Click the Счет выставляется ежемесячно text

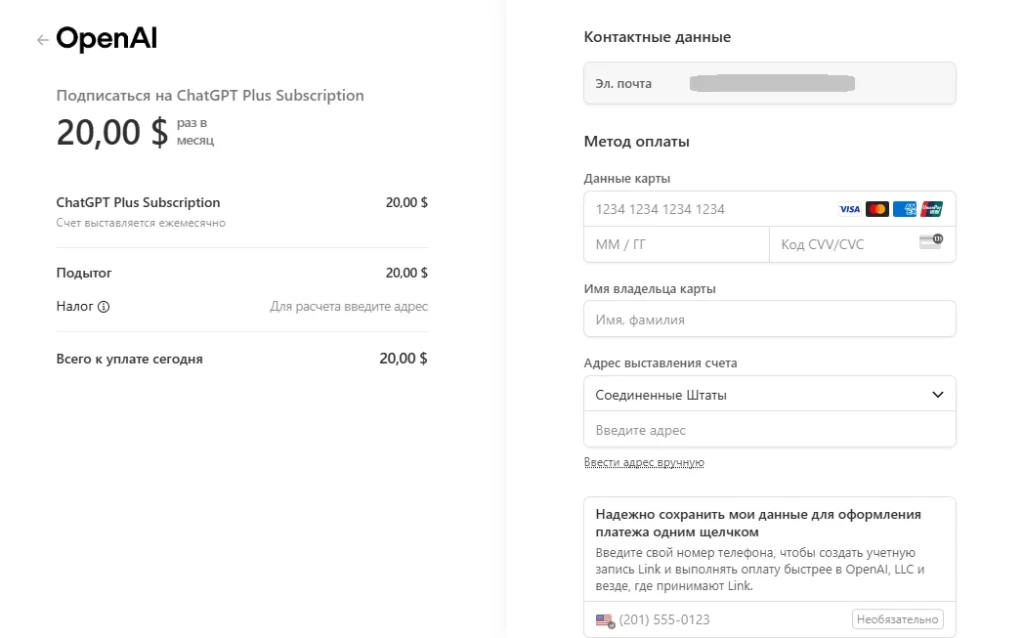(x=140, y=223)
